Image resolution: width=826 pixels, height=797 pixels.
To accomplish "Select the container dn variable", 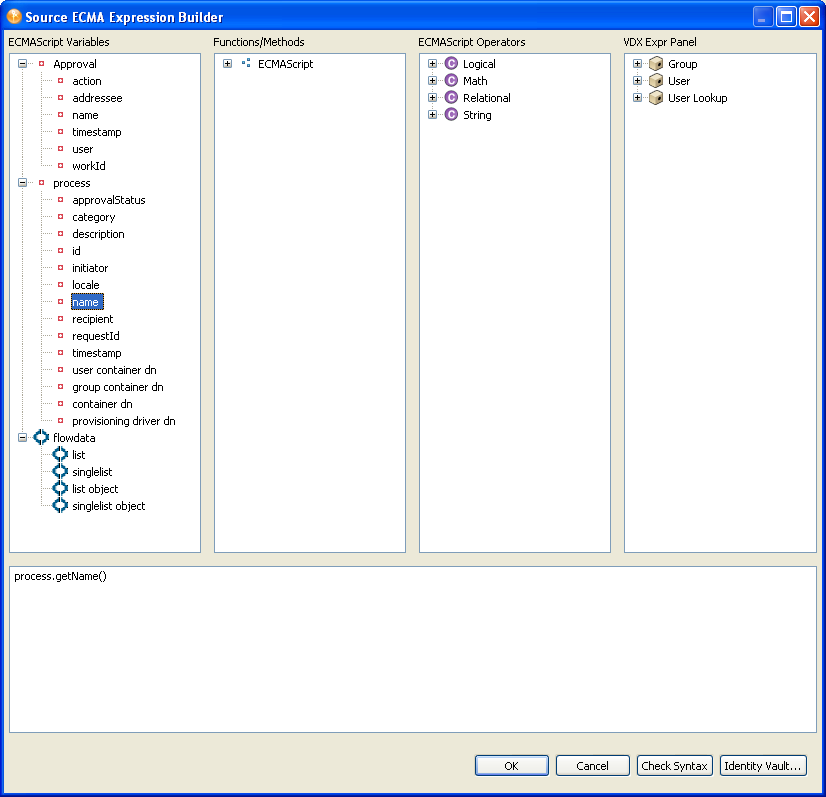I will (102, 404).
